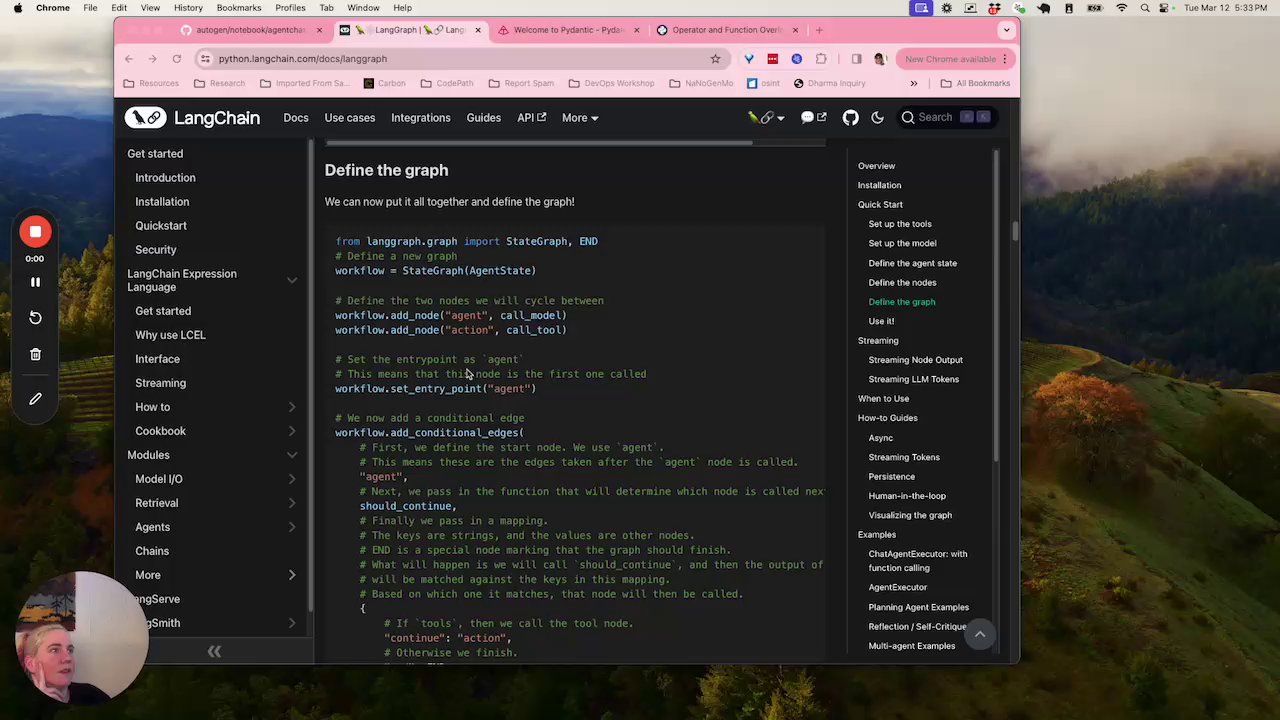
Task: Open the CodePath bookmarks folder
Action: pyautogui.click(x=446, y=83)
